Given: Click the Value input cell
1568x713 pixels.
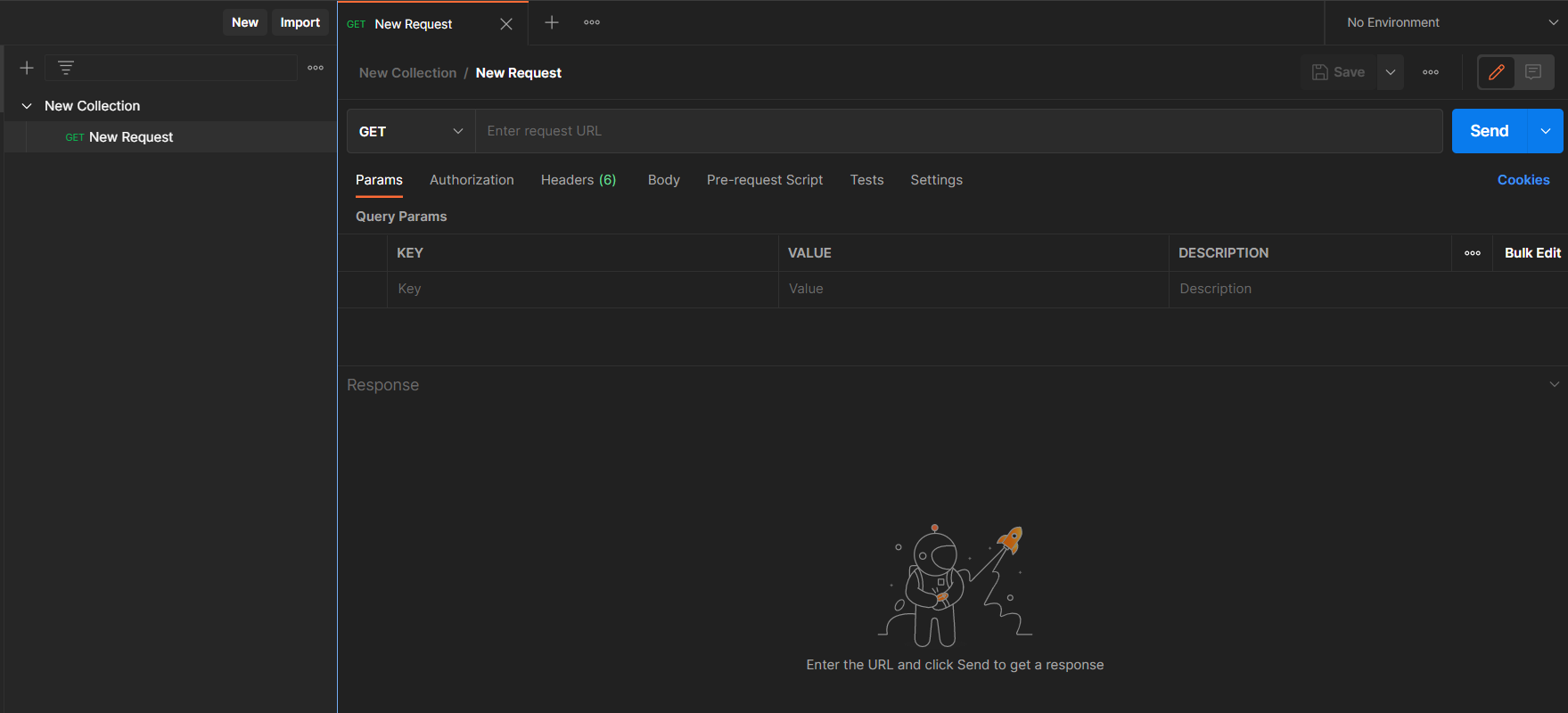Looking at the screenshot, I should click(973, 289).
